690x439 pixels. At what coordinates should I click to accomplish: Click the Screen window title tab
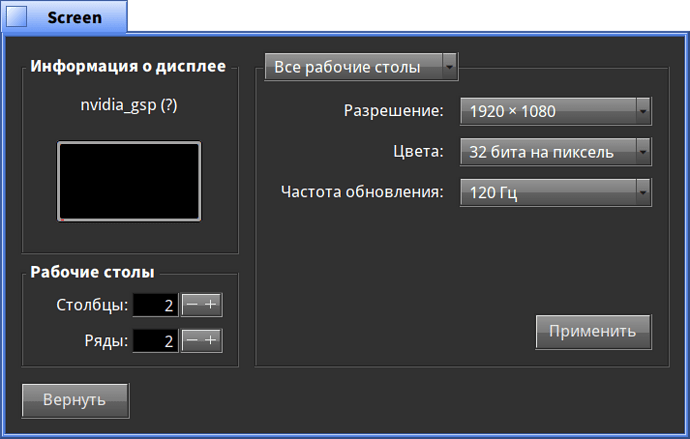[x=74, y=17]
